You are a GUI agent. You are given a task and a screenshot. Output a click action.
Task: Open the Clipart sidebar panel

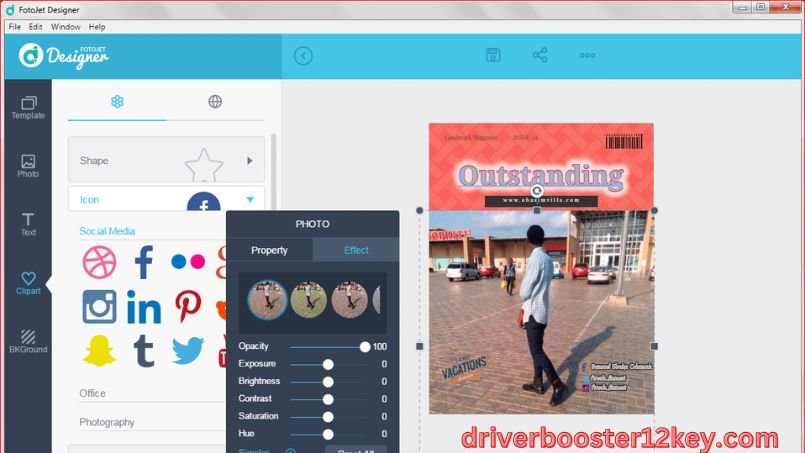[x=28, y=283]
